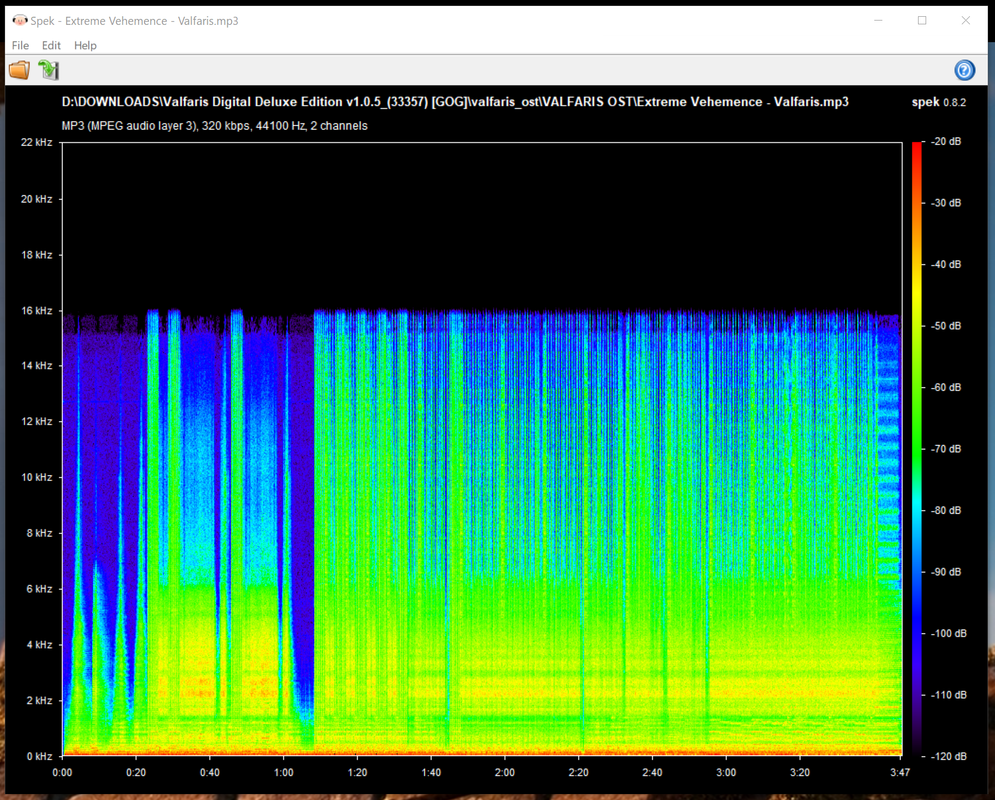995x800 pixels.
Task: Click the 3:20 time label
Action: coord(800,772)
